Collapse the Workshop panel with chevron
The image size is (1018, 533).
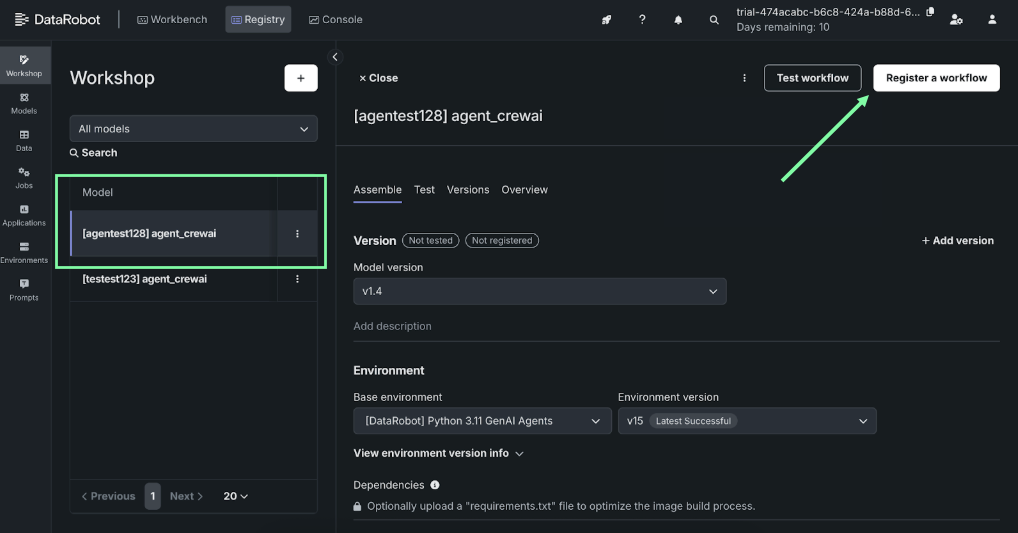(335, 57)
